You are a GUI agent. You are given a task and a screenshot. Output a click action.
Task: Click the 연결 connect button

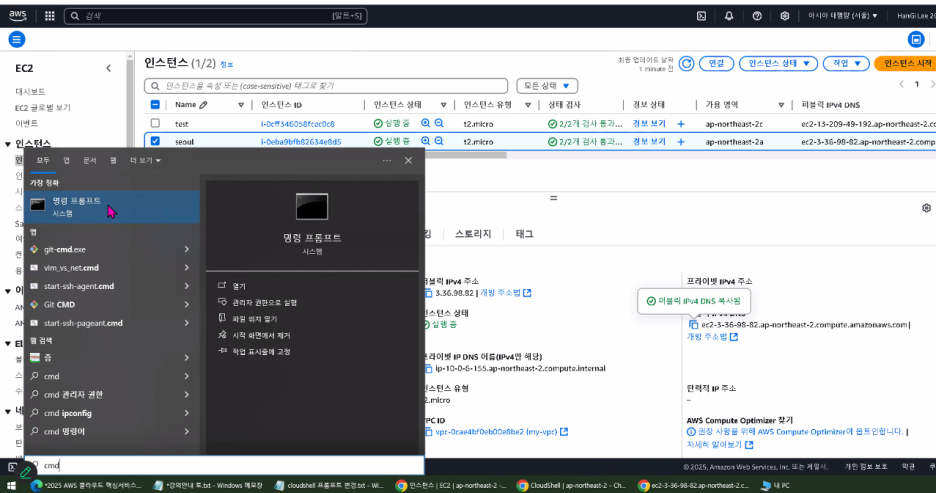click(716, 63)
